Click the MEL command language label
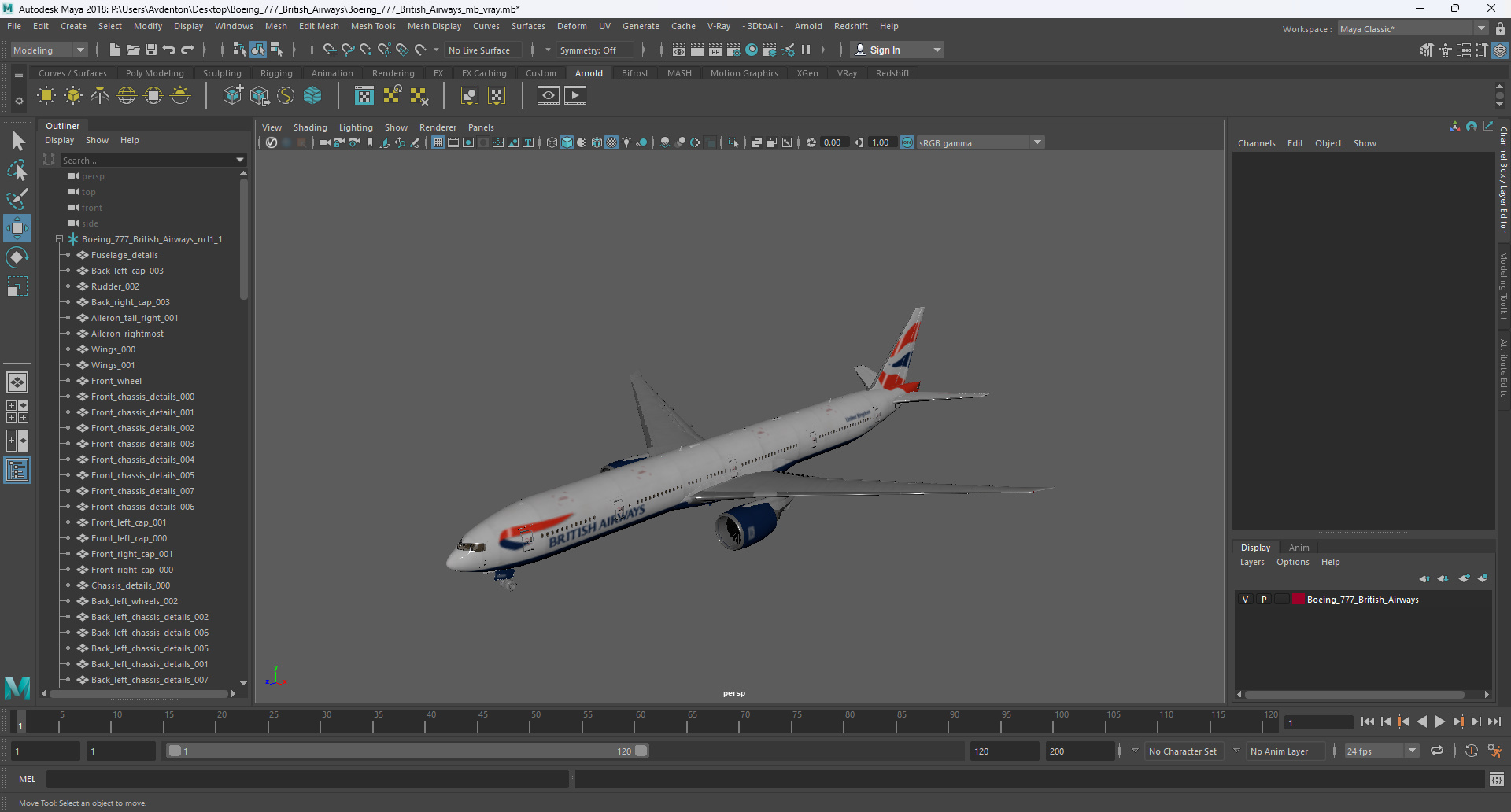The image size is (1511, 812). click(x=28, y=779)
